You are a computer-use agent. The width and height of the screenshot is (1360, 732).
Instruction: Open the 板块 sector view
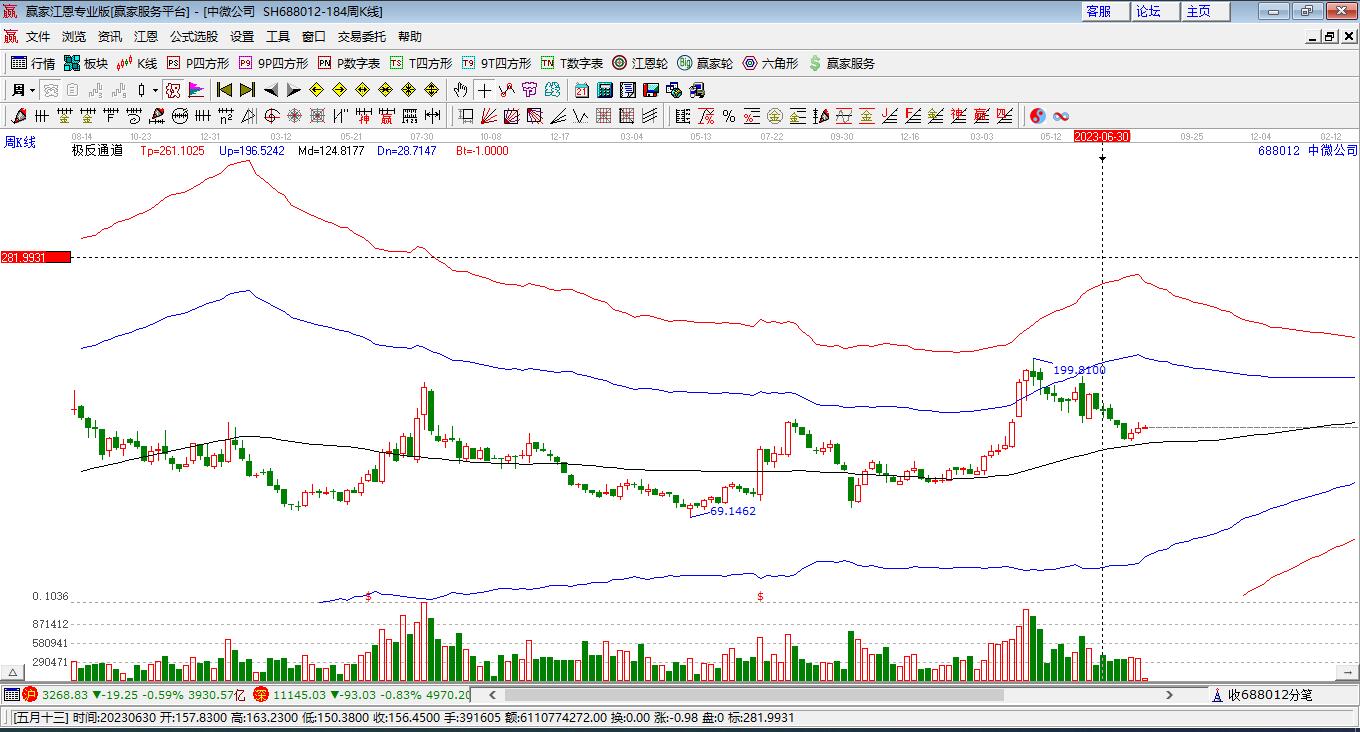(86, 63)
